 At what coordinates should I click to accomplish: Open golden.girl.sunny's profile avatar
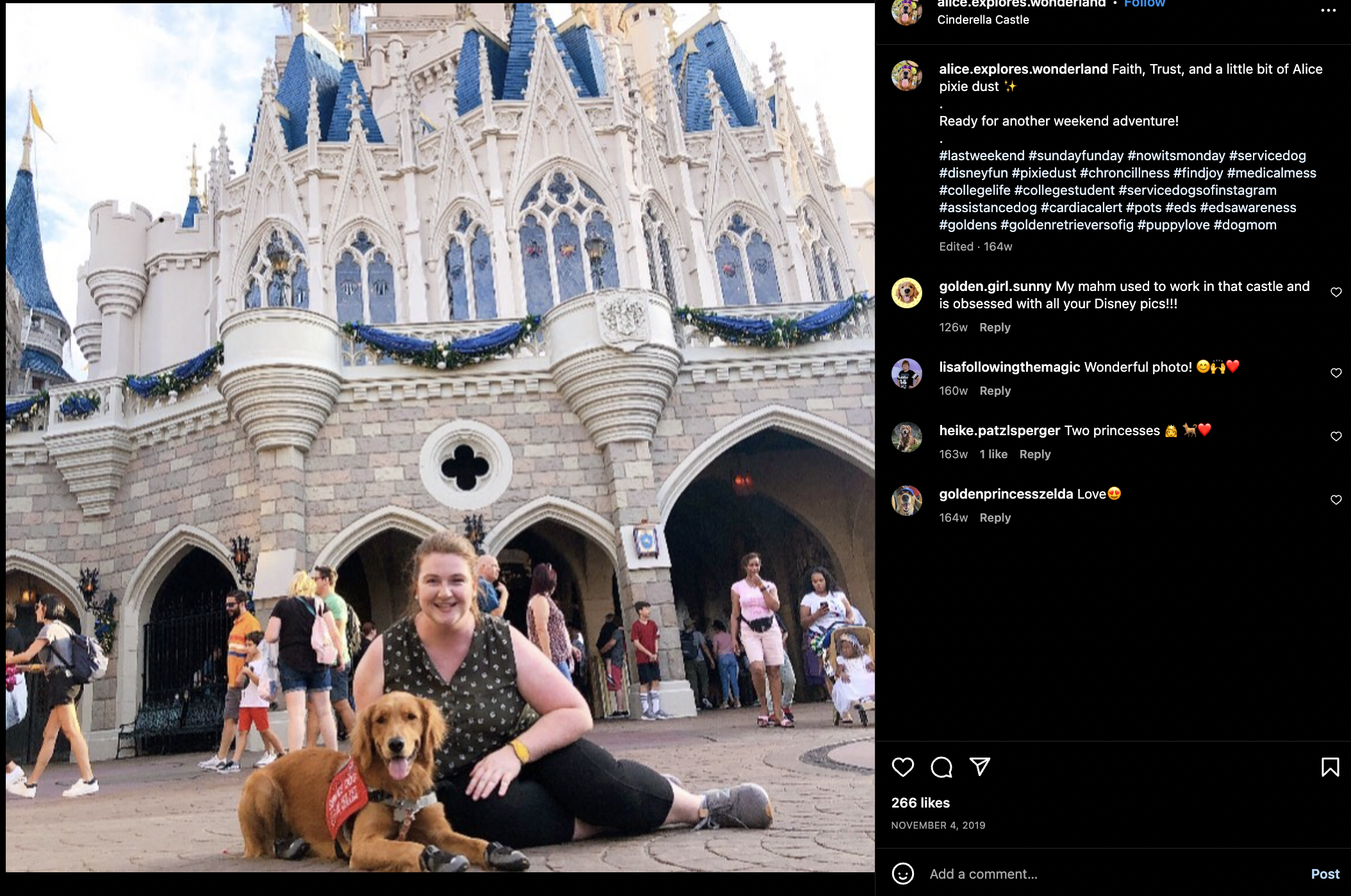(906, 294)
